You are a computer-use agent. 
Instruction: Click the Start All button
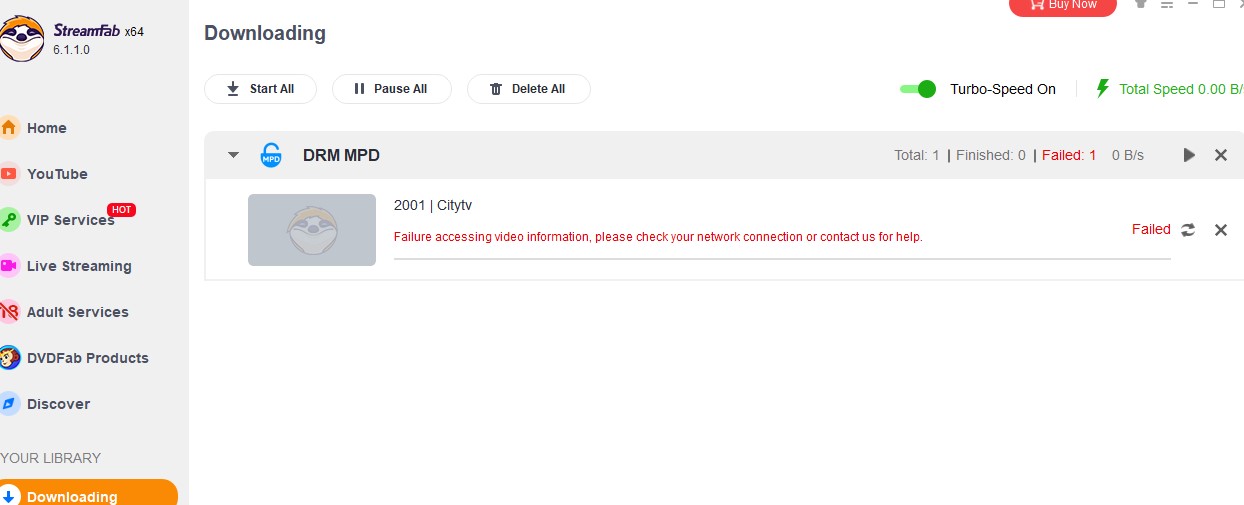pos(260,89)
